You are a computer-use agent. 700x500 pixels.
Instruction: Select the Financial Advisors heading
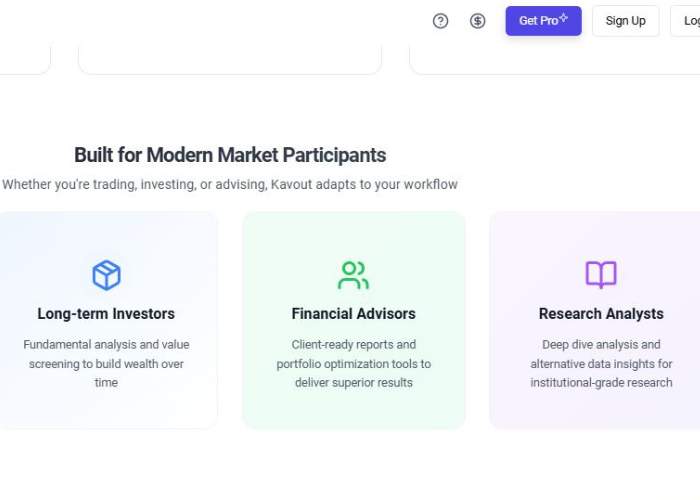(x=354, y=314)
